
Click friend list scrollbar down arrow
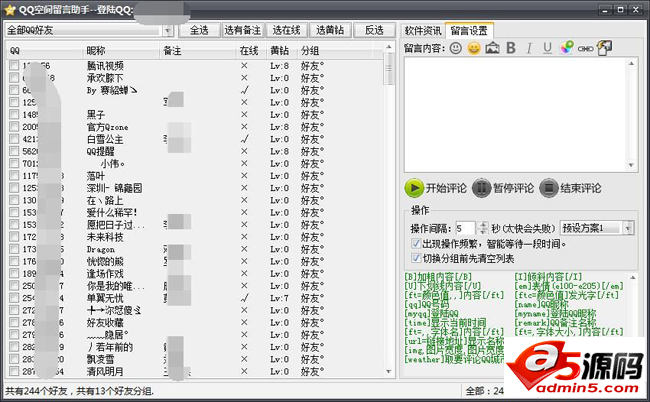[388, 371]
